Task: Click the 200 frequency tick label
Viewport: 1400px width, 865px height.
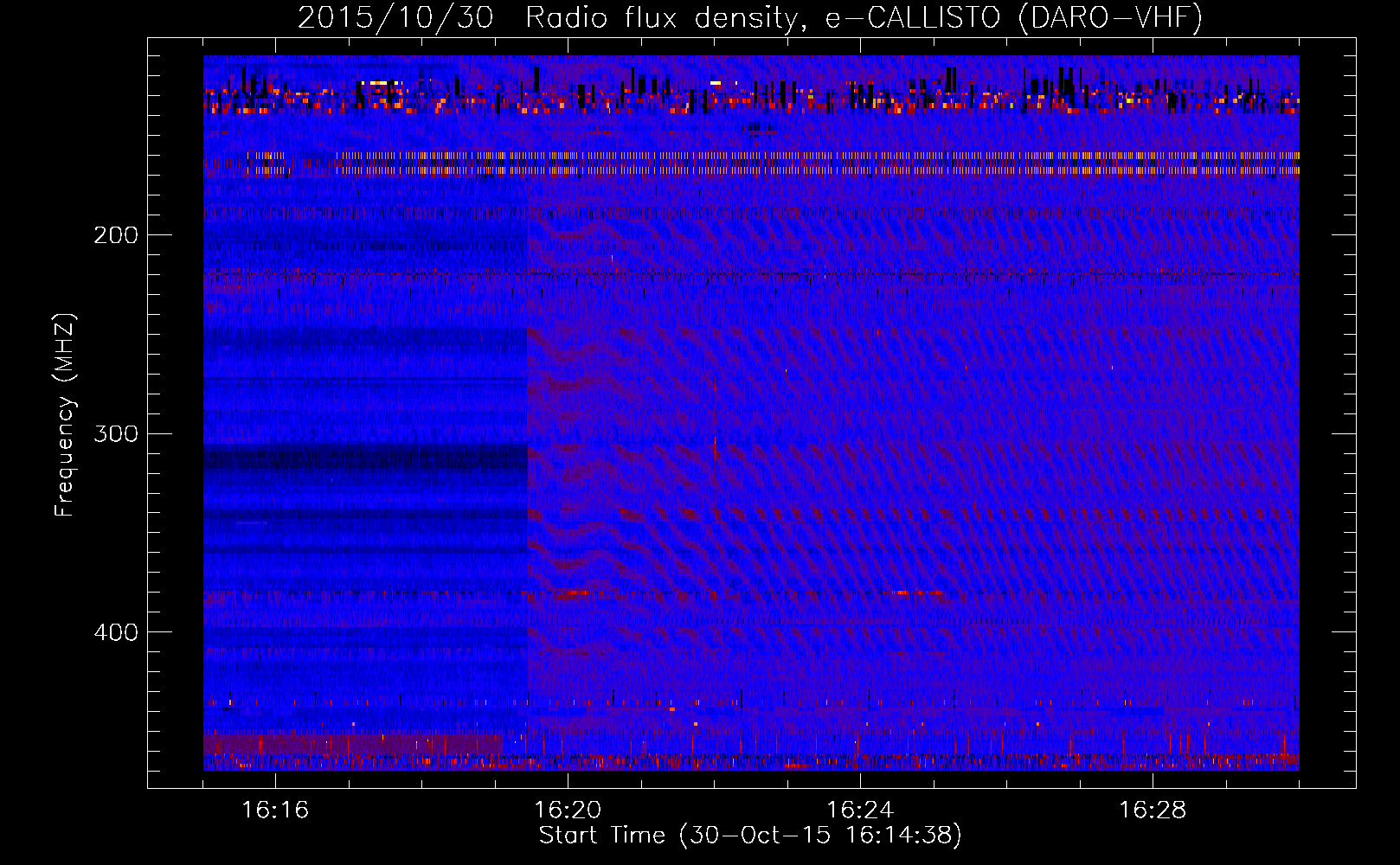Action: point(116,234)
